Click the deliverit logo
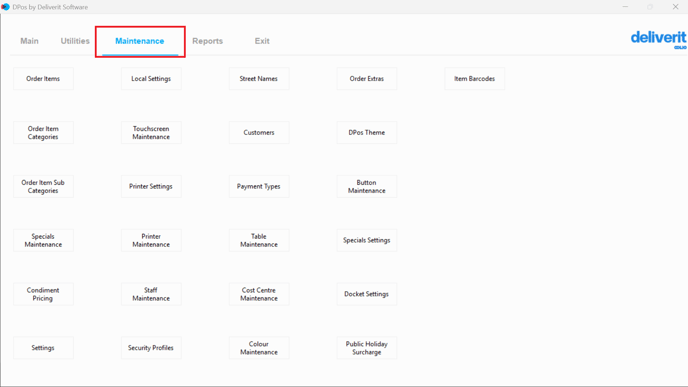This screenshot has width=688, height=387. pos(659,39)
